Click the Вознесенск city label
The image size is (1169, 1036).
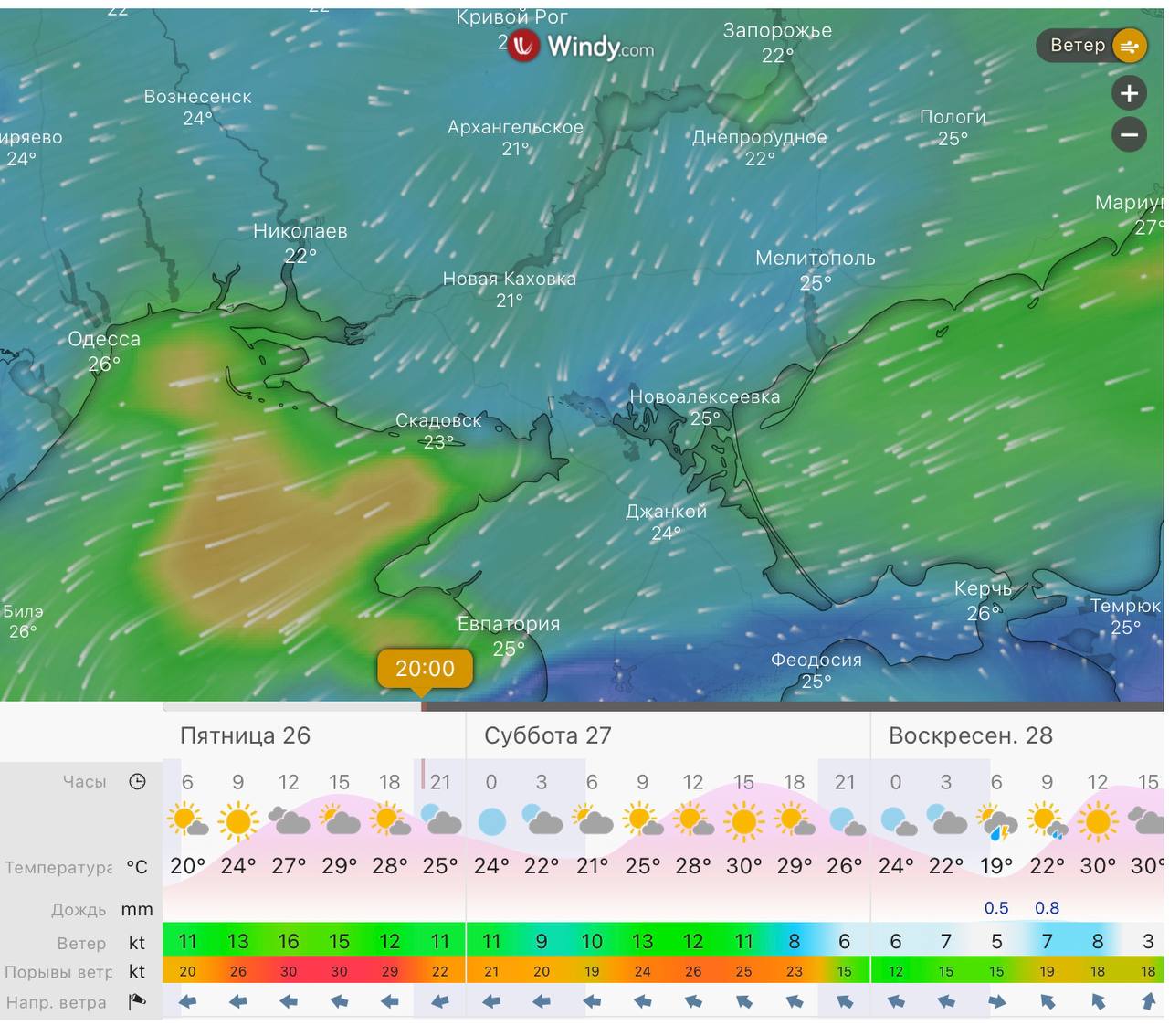click(197, 97)
